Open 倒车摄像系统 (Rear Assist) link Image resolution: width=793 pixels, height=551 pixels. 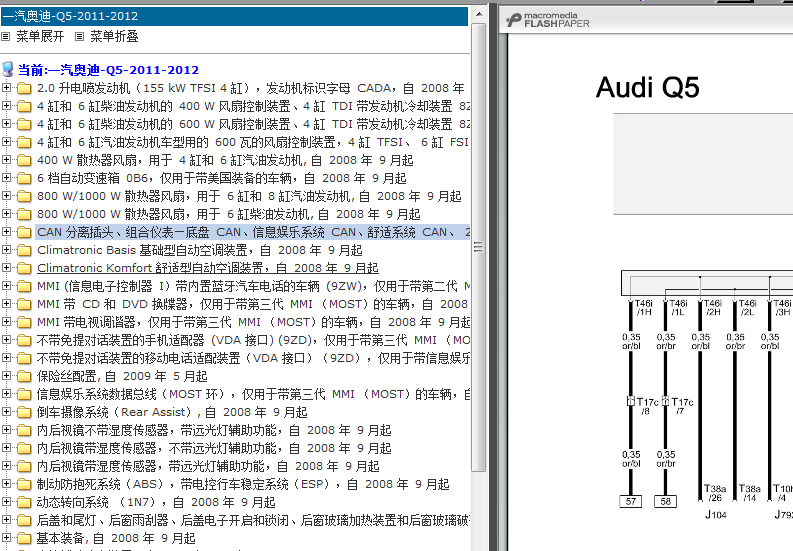click(172, 412)
